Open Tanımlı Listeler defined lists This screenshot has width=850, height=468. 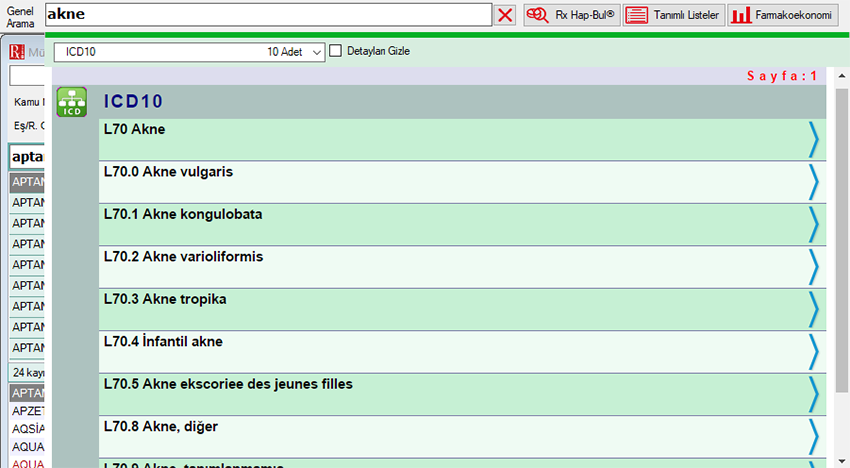point(674,15)
